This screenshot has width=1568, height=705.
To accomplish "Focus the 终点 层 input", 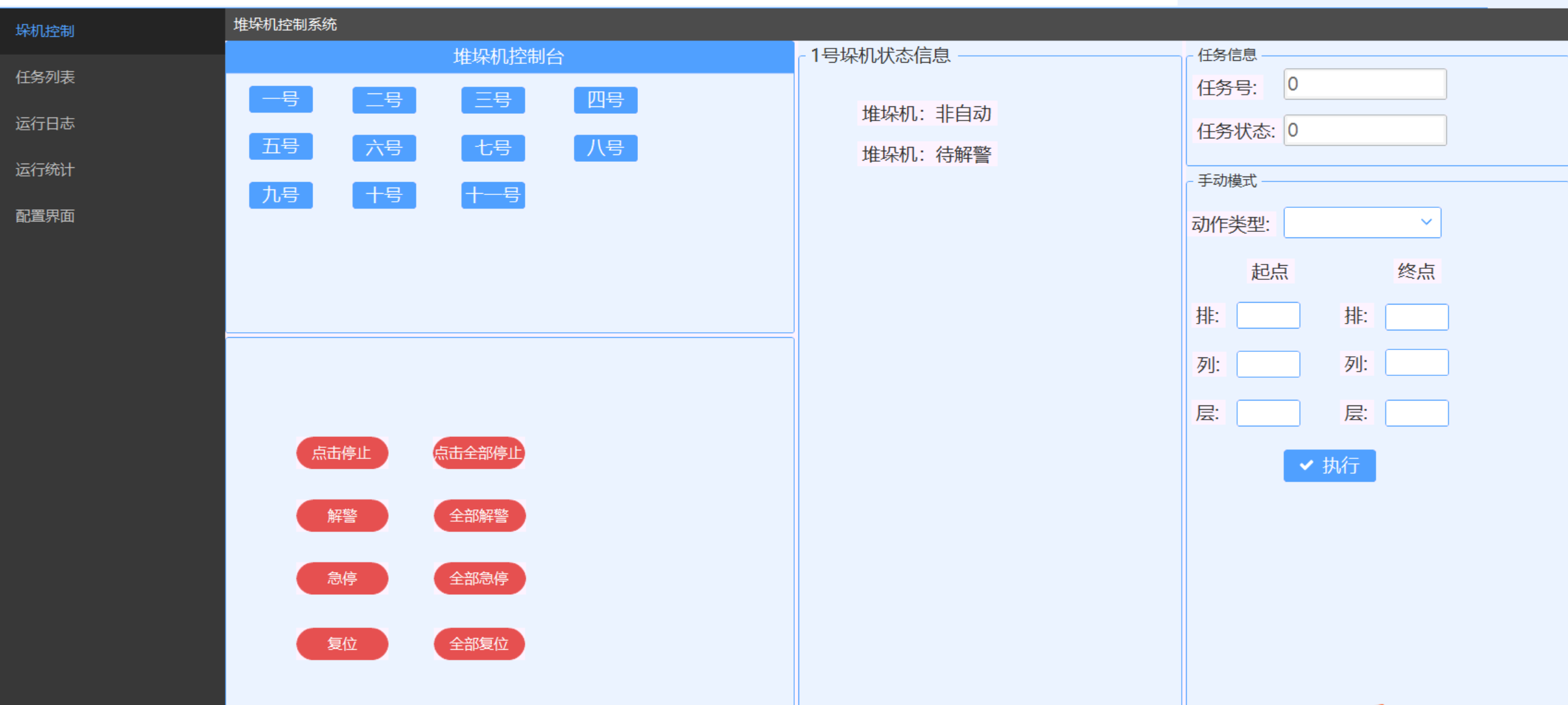I will 1417,413.
